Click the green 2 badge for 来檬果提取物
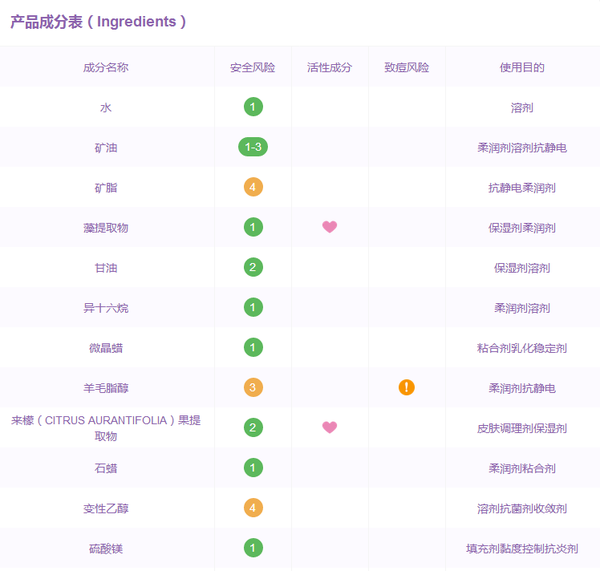 pos(253,427)
